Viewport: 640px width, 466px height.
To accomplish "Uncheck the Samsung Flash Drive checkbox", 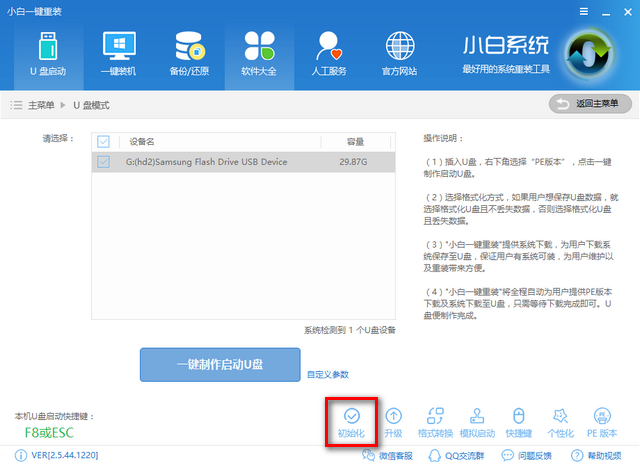I will pos(103,161).
